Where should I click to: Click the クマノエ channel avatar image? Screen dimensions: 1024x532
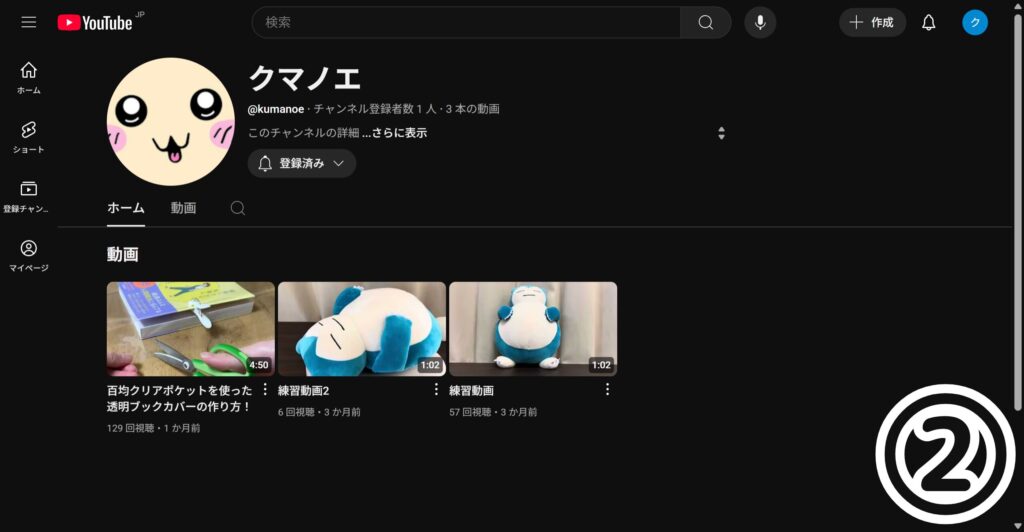click(x=171, y=121)
